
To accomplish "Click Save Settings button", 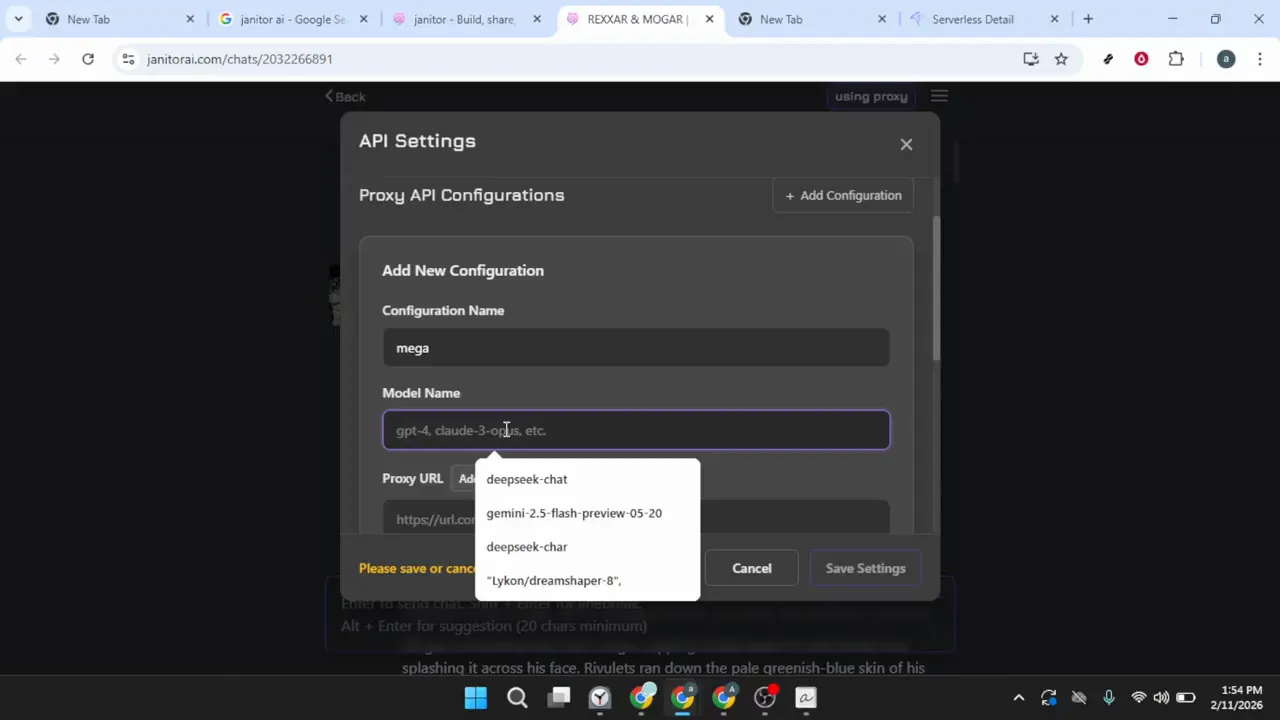I will pos(866,568).
